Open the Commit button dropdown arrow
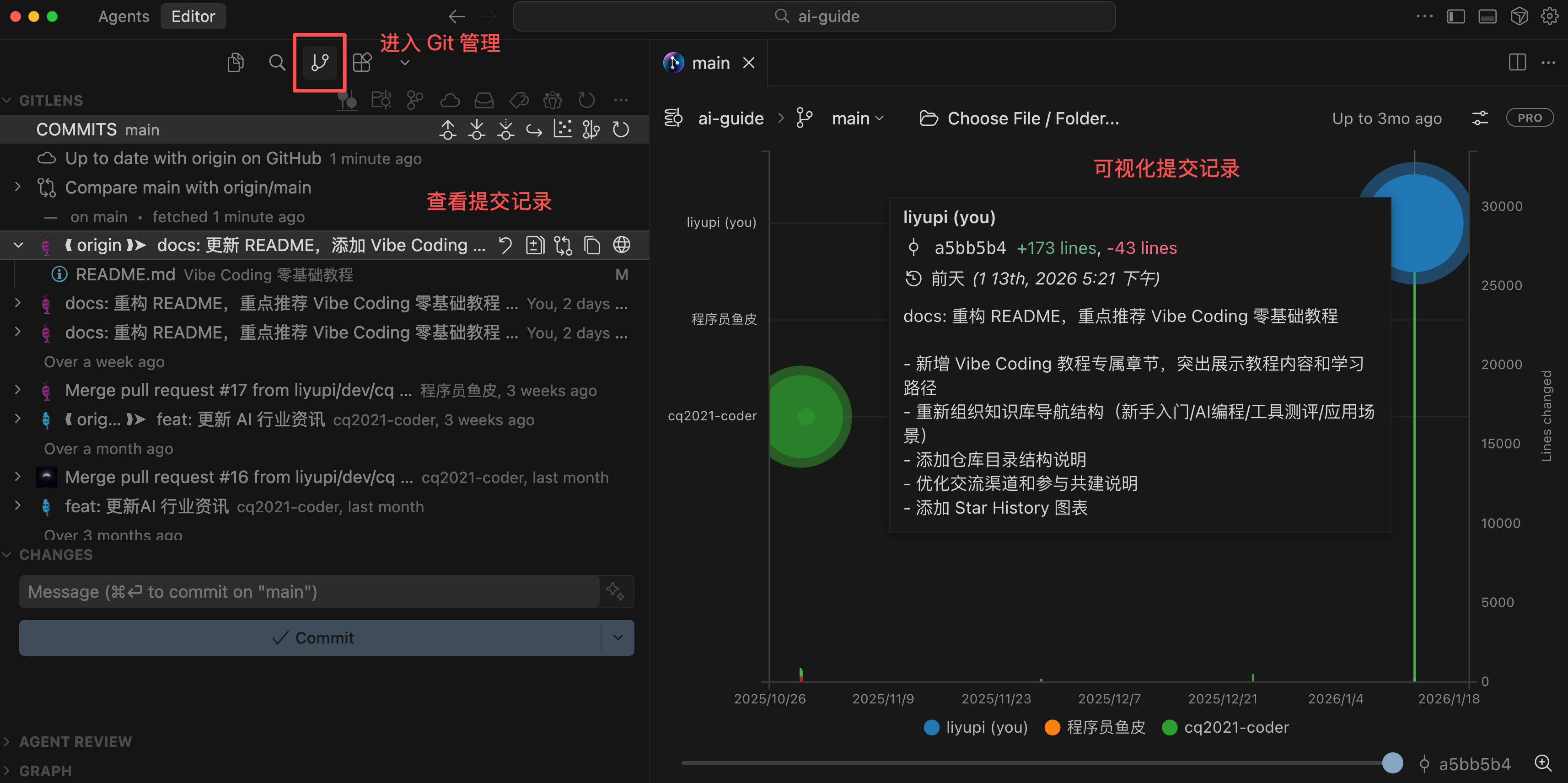The width and height of the screenshot is (1568, 783). (618, 638)
